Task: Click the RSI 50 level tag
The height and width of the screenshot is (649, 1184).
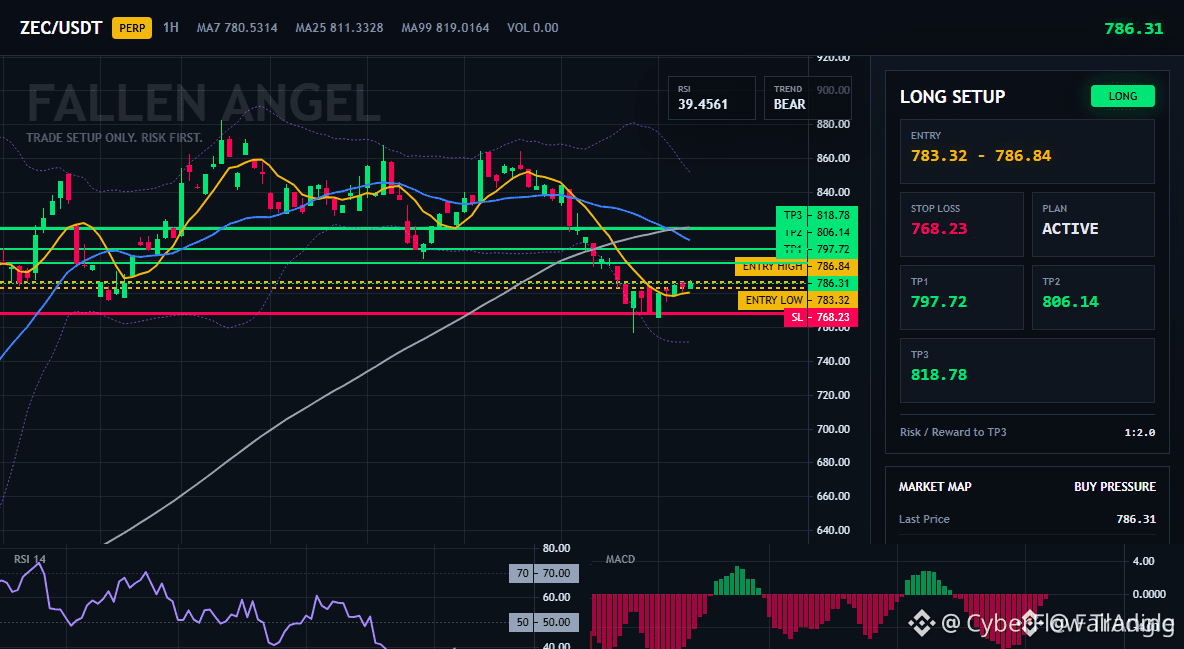Action: pyautogui.click(x=544, y=623)
